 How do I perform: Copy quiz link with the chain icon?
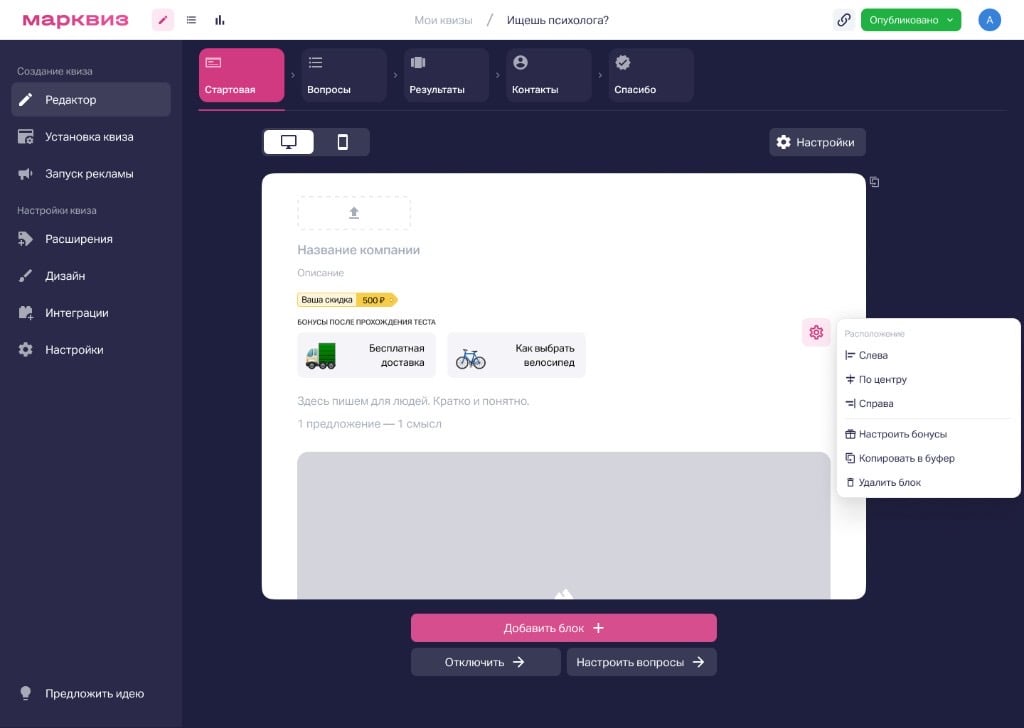[x=844, y=20]
